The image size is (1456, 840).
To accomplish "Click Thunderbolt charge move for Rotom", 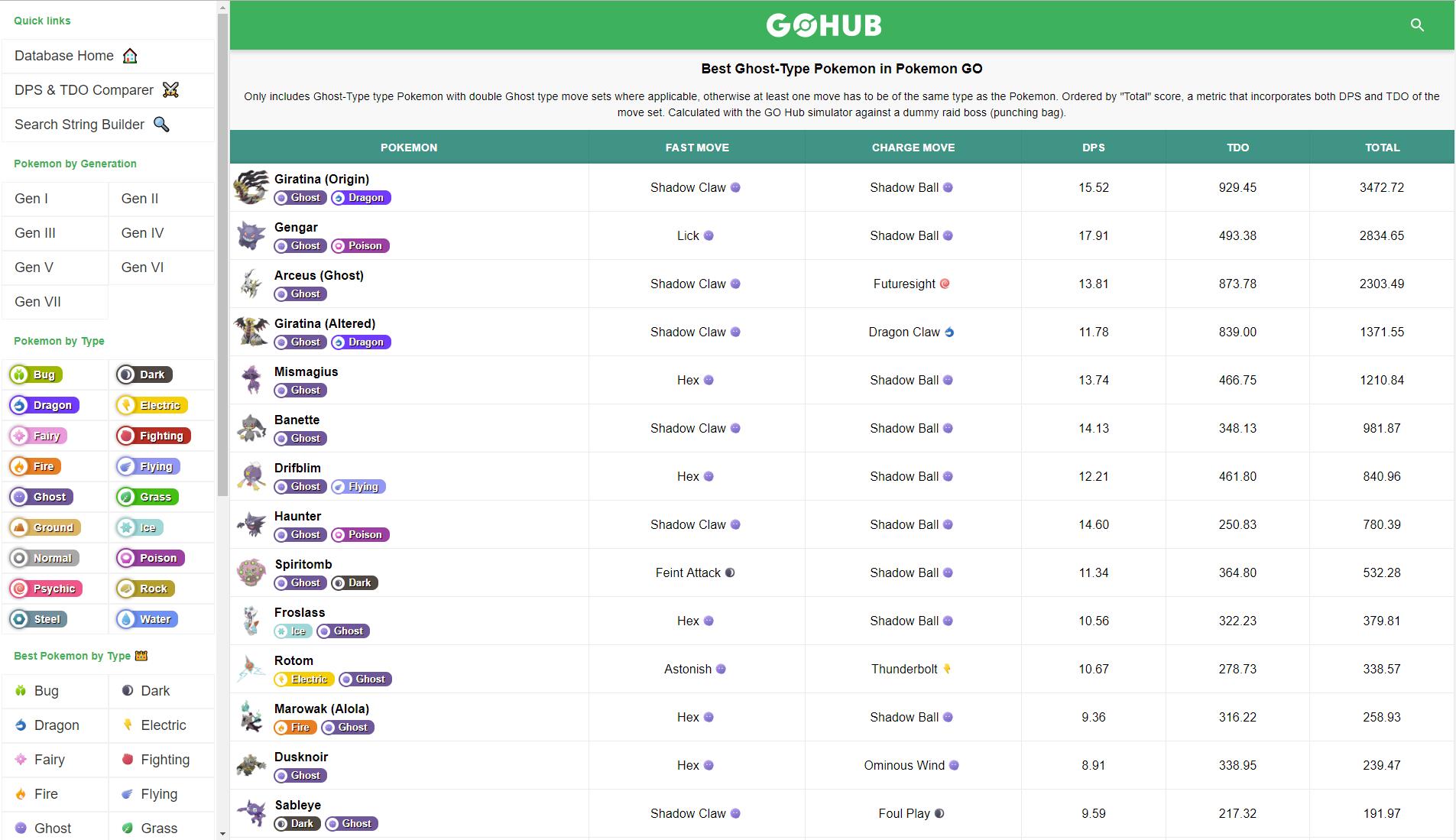I will [911, 669].
